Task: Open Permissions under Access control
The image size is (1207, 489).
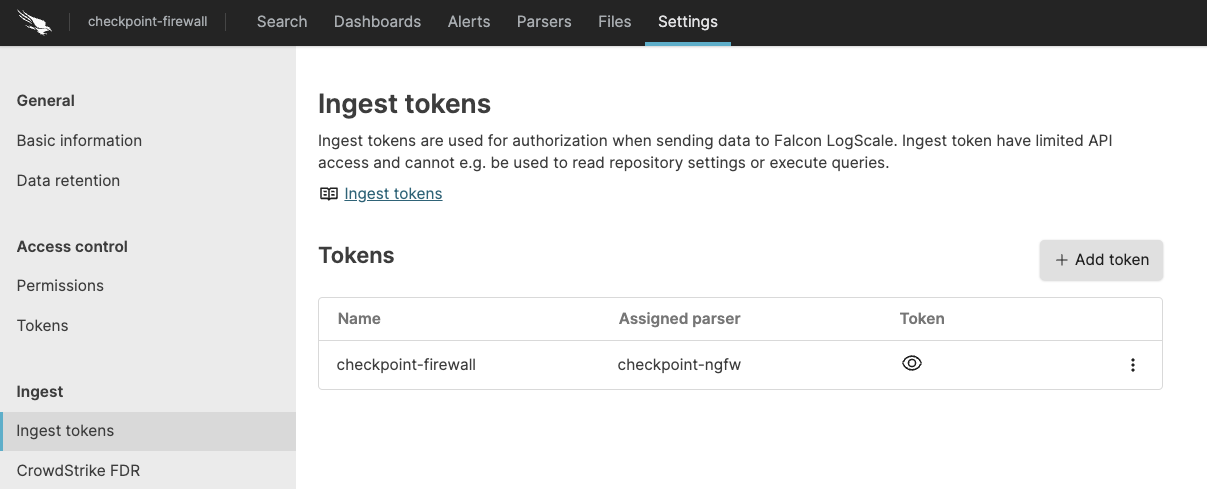Action: [x=60, y=286]
